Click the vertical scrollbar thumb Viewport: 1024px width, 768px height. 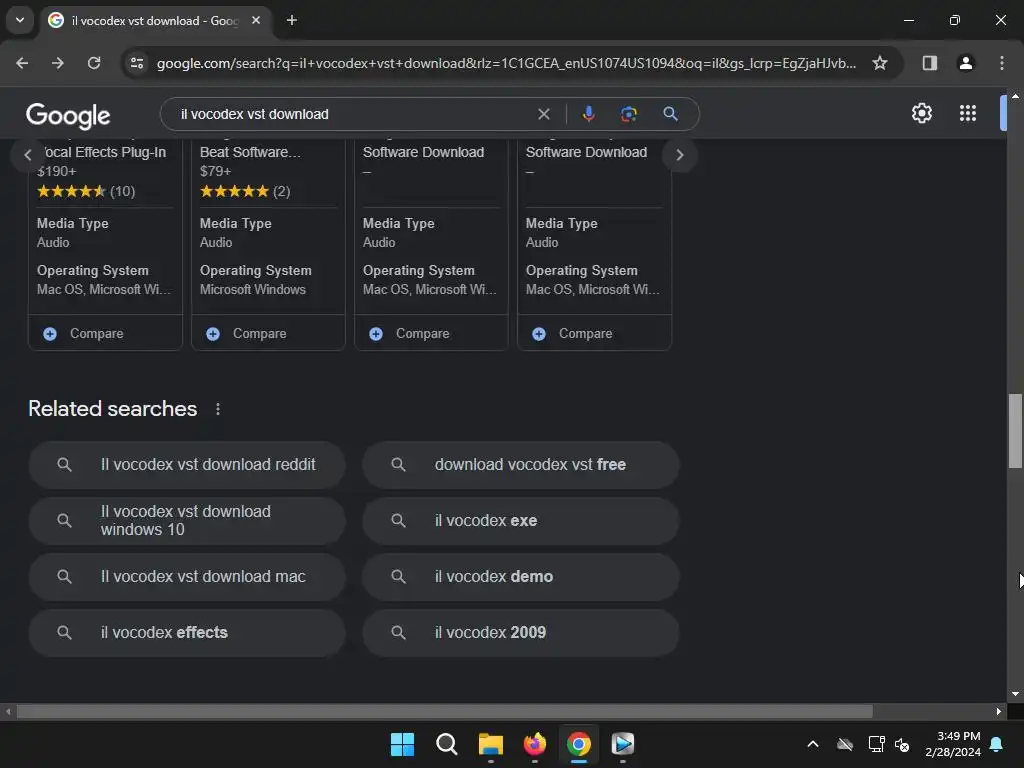(x=1015, y=431)
